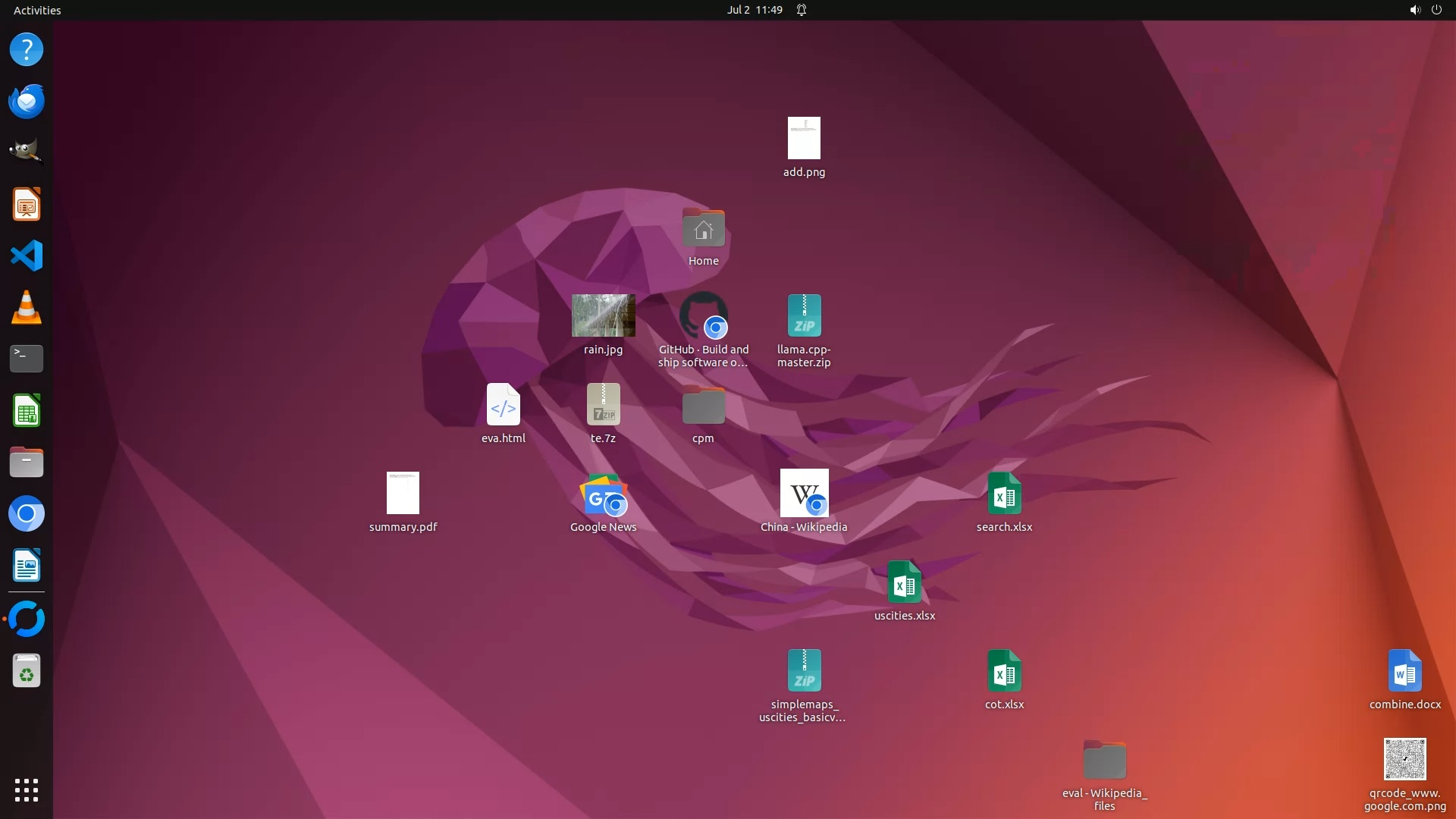
Task: Open LibreOffice Calc in the dock
Action: click(27, 411)
